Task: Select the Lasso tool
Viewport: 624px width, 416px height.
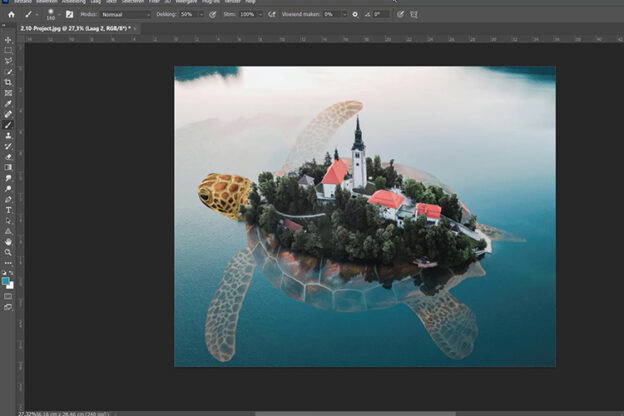Action: [8, 61]
